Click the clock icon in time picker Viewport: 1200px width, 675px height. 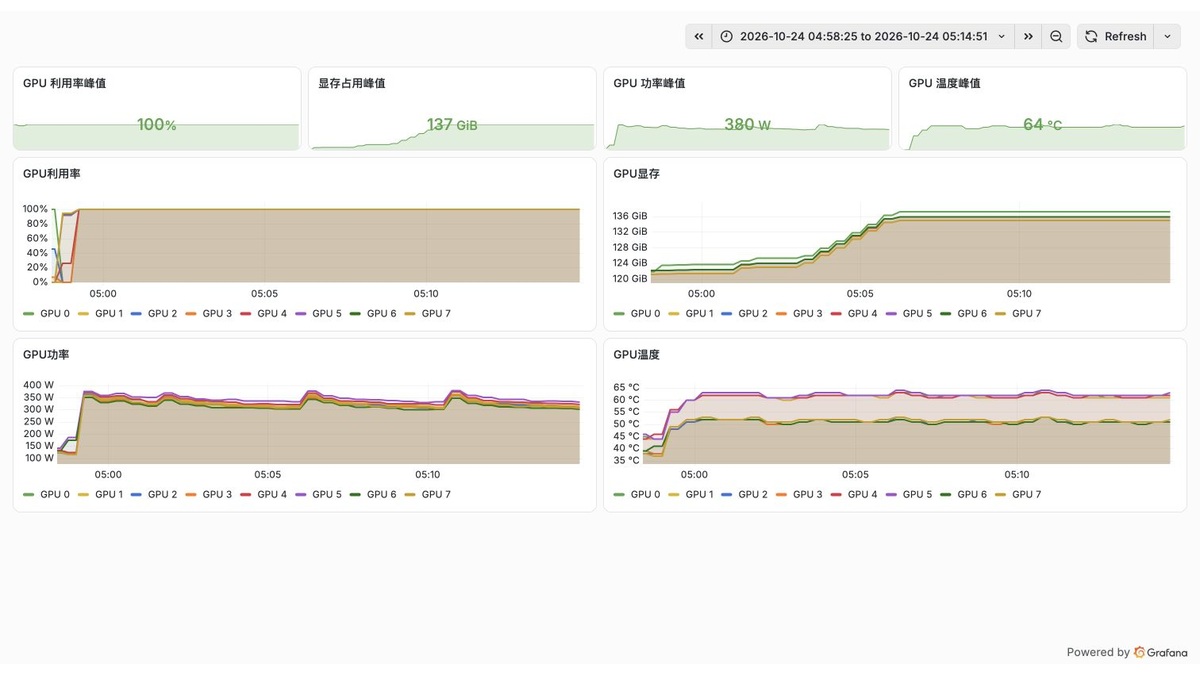[x=727, y=36]
